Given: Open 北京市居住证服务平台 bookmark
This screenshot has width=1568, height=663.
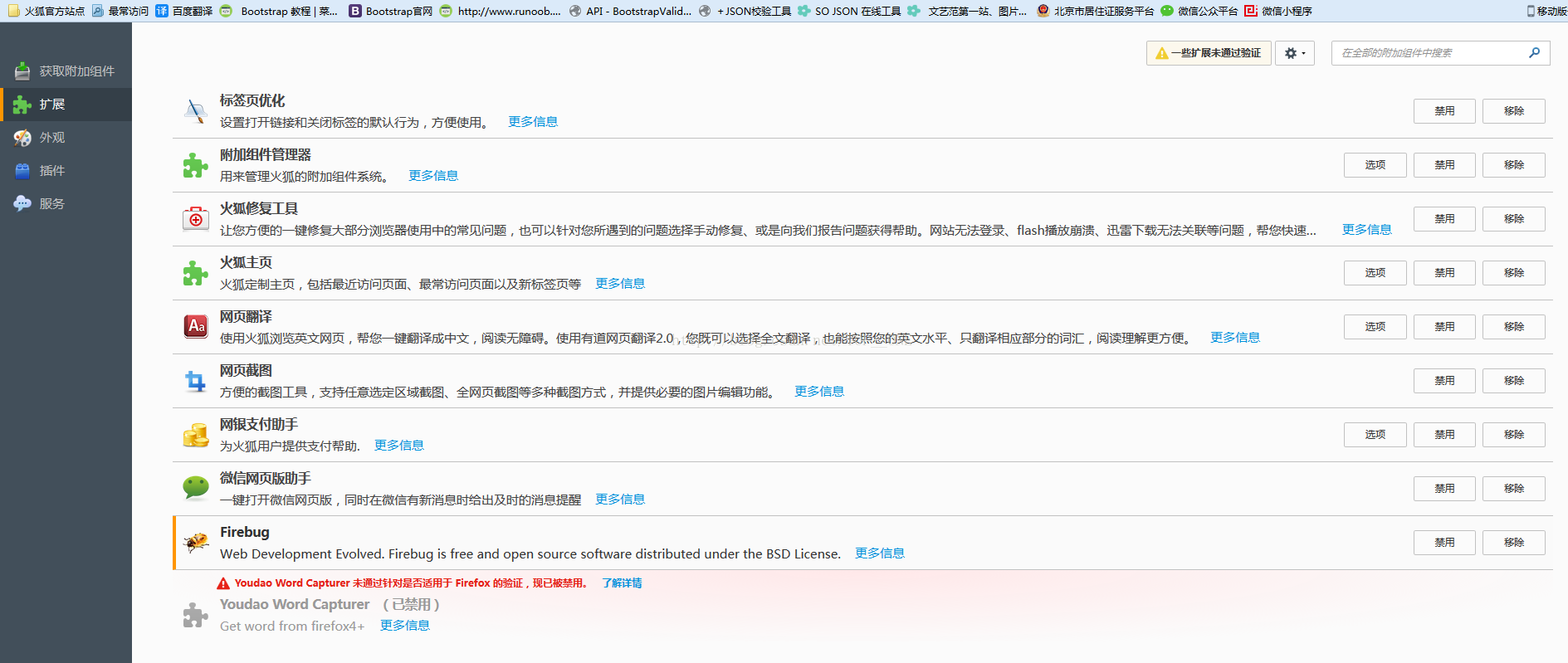Looking at the screenshot, I should pos(1096,11).
